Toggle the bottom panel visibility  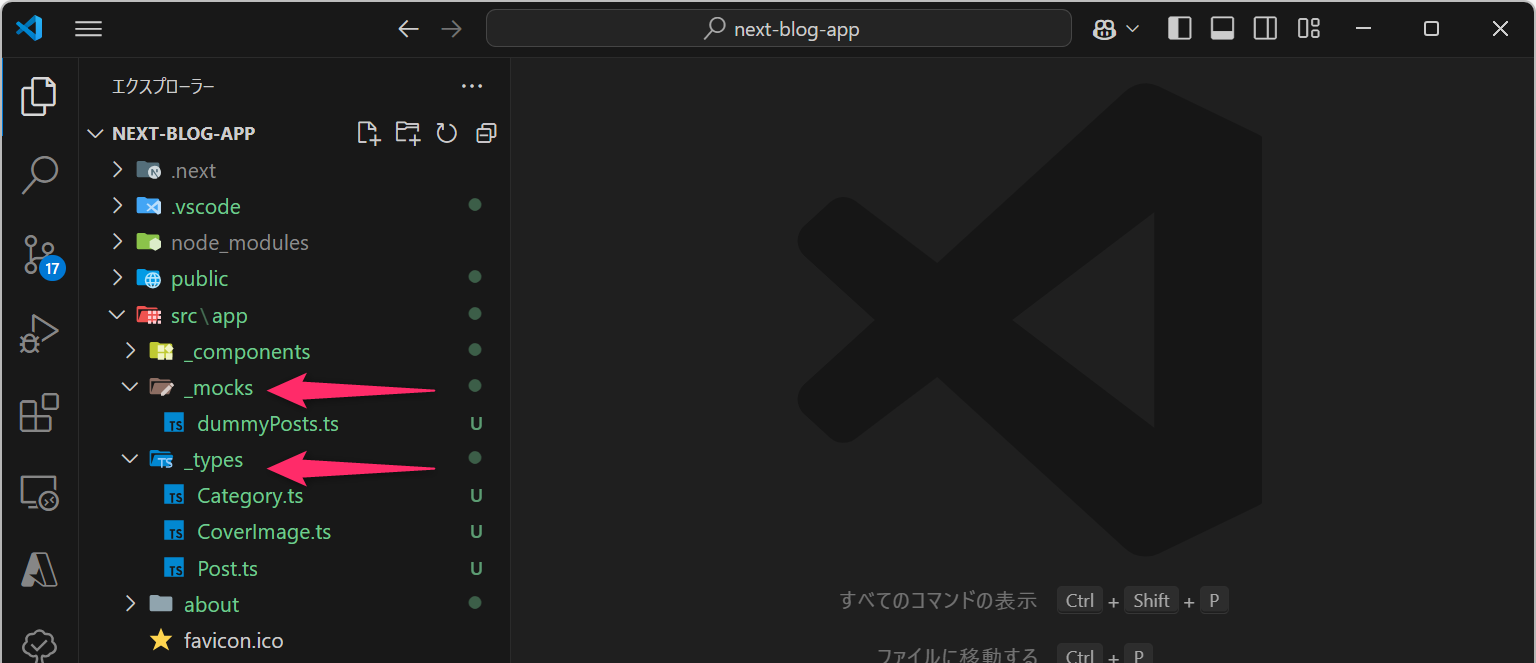tap(1222, 29)
